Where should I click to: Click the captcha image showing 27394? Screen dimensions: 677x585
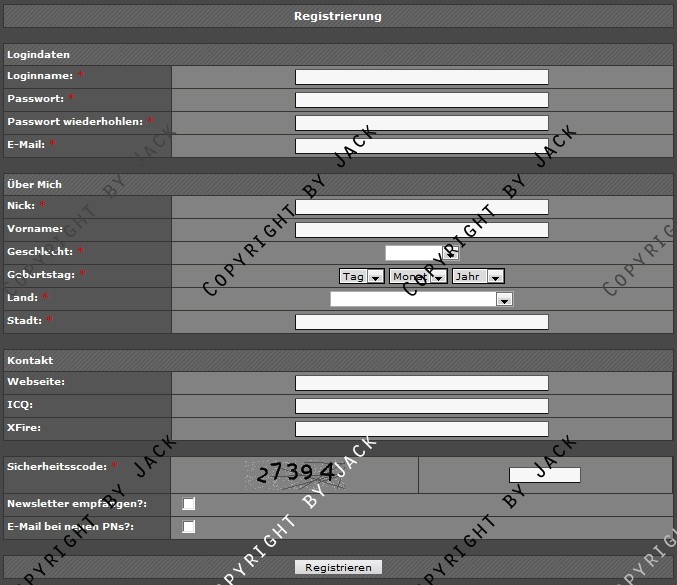[296, 474]
